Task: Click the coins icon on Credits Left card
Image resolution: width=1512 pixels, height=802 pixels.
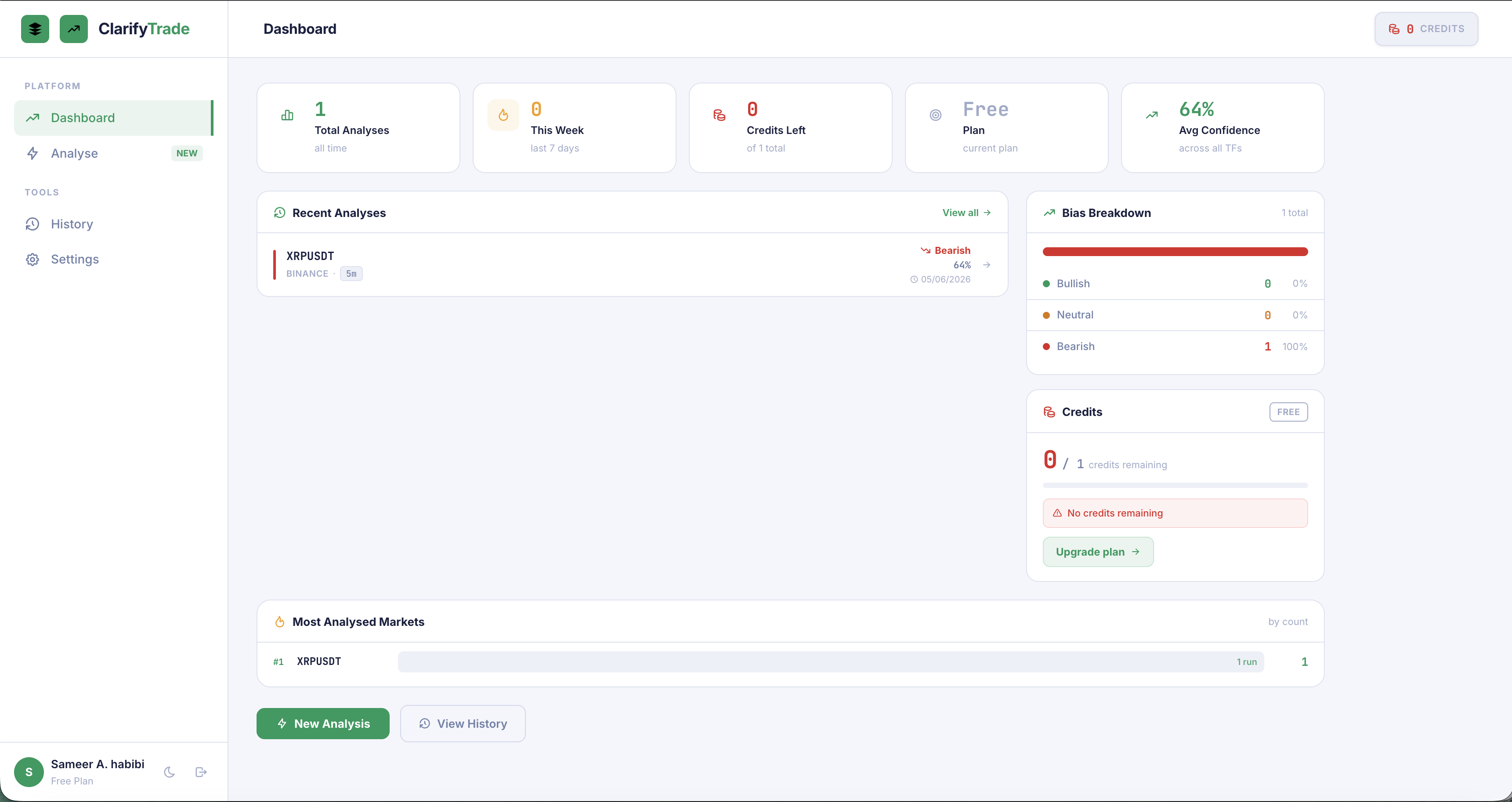Action: click(719, 115)
